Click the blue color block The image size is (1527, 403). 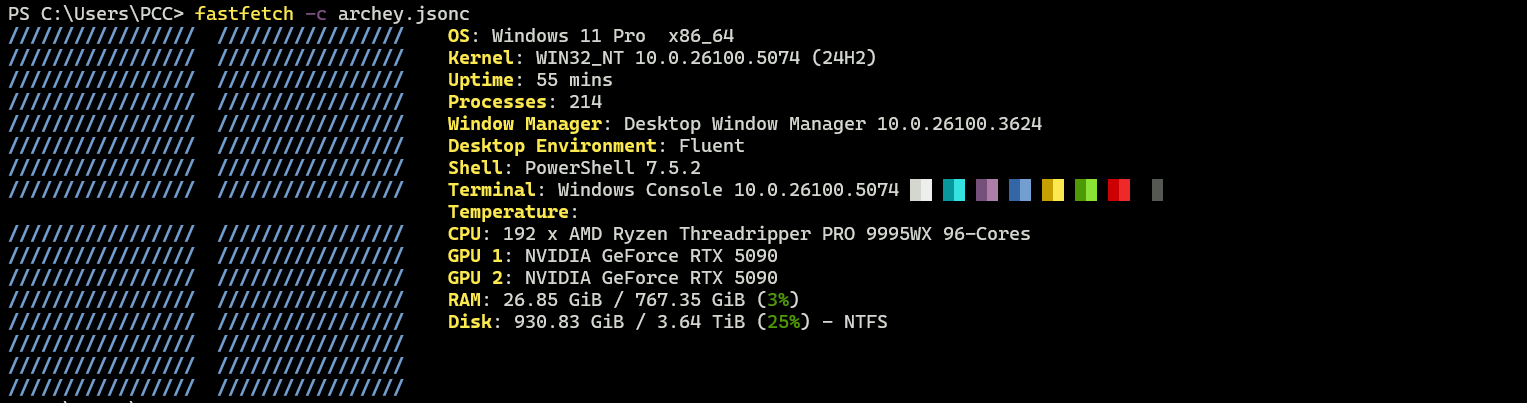coord(1020,190)
